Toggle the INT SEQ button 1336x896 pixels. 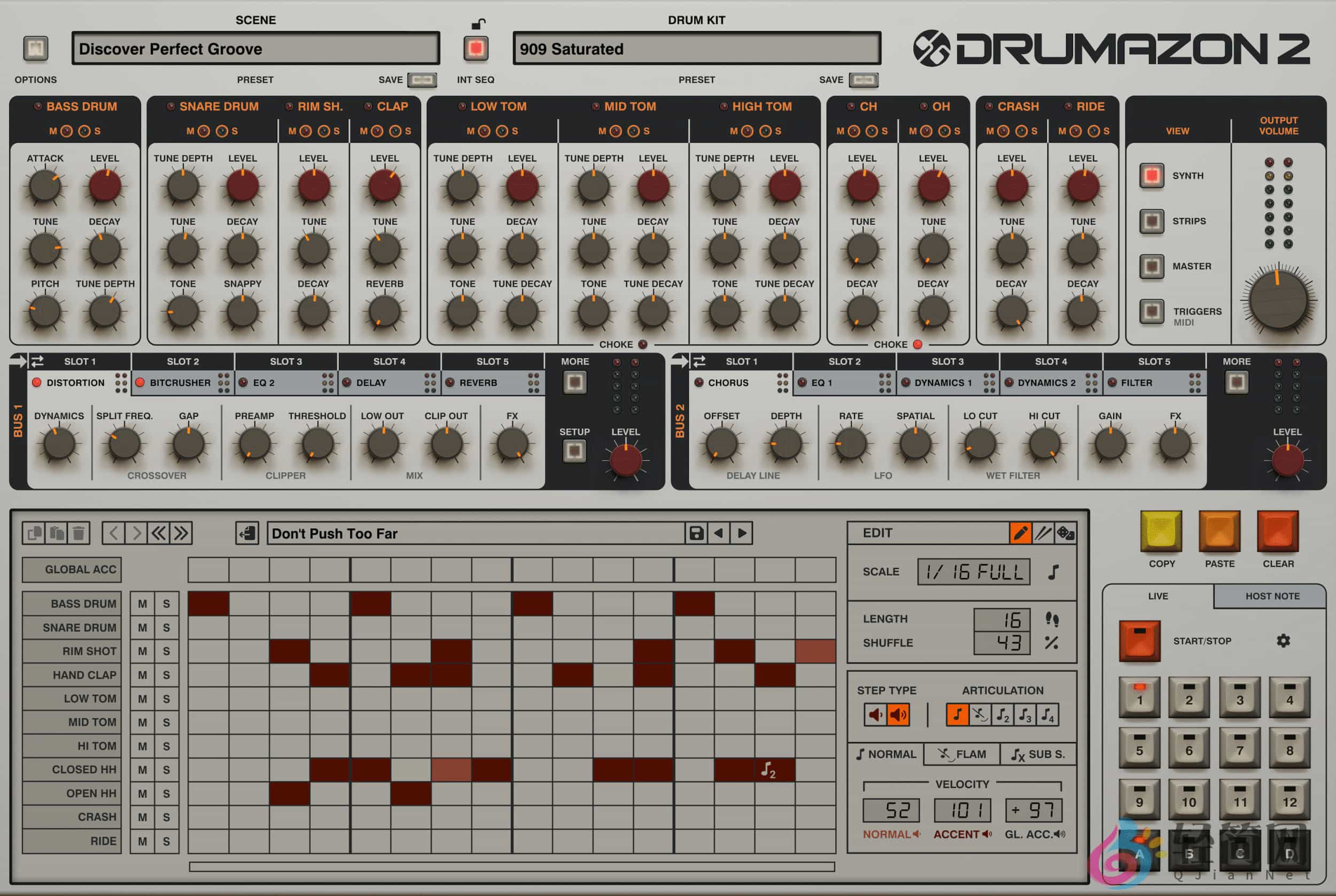[x=476, y=49]
